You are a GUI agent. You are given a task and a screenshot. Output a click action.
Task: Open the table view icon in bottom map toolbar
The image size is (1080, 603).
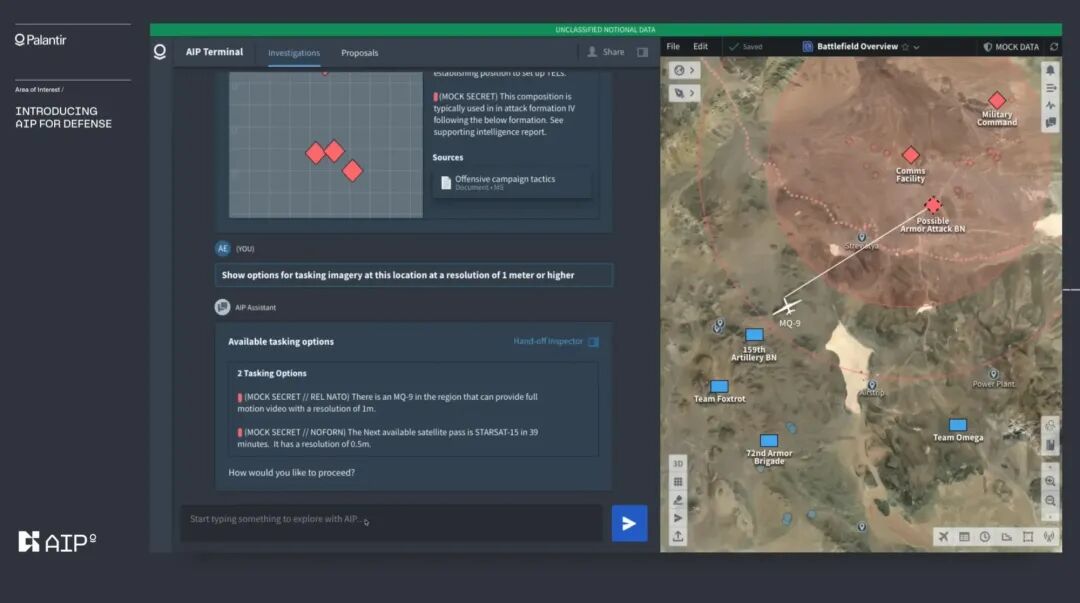coord(964,537)
